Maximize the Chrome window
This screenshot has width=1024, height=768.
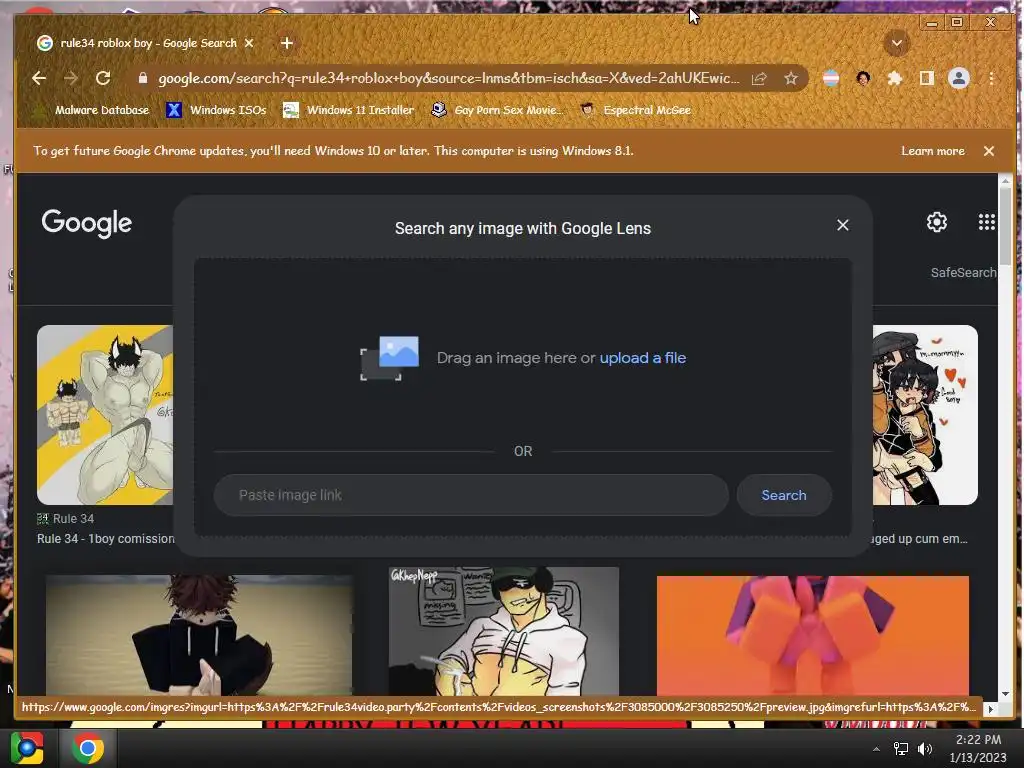[957, 23]
